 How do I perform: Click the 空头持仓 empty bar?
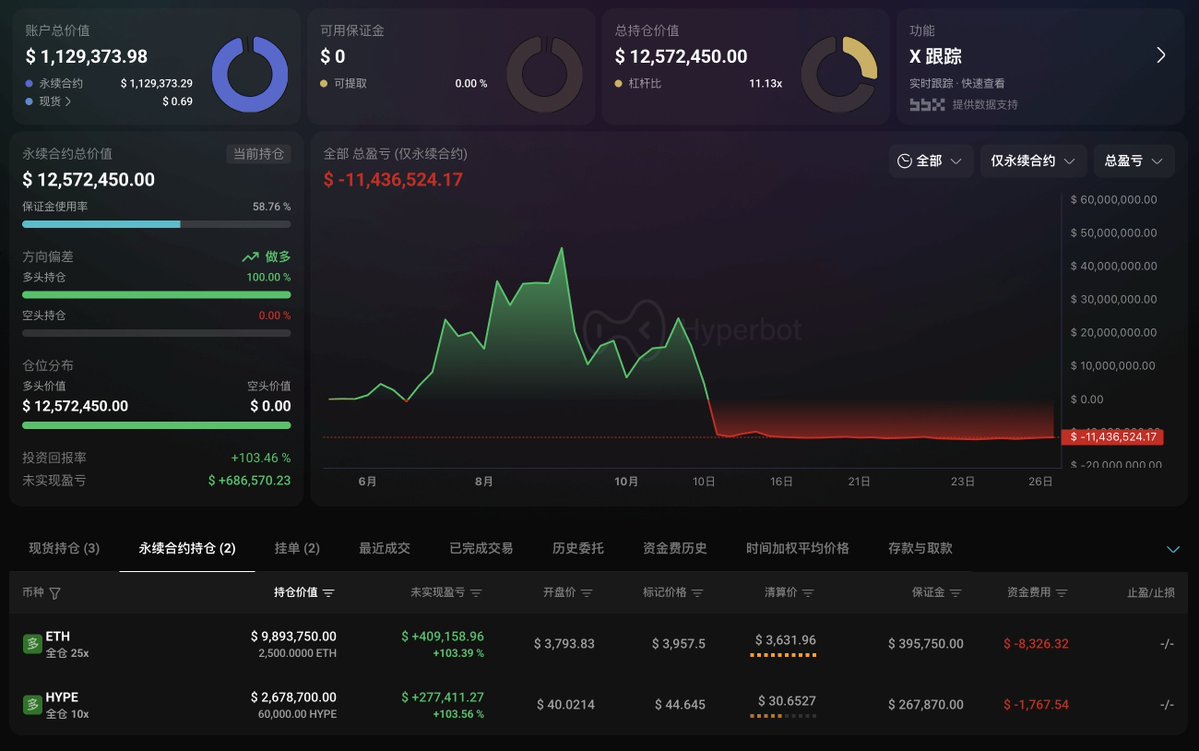point(157,333)
